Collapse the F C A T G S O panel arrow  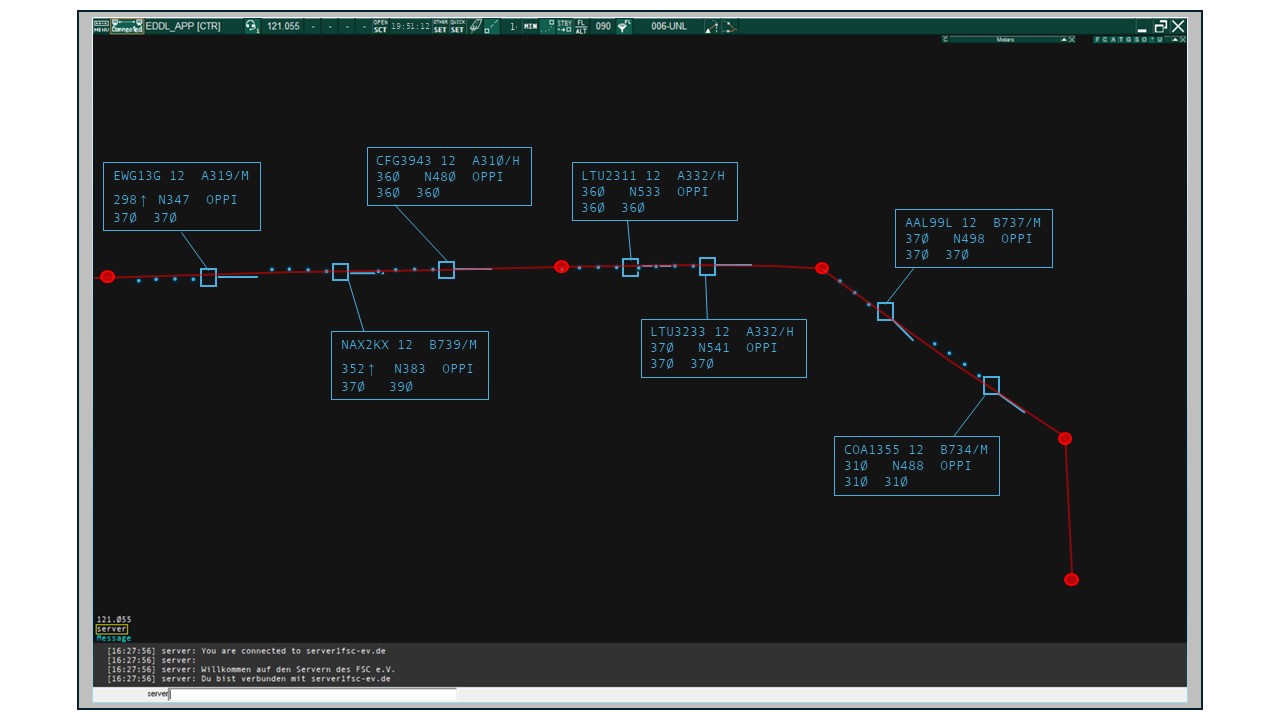1175,40
